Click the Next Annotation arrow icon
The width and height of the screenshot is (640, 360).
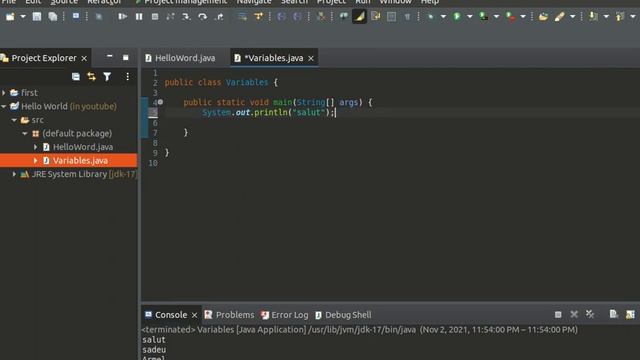(x=593, y=17)
